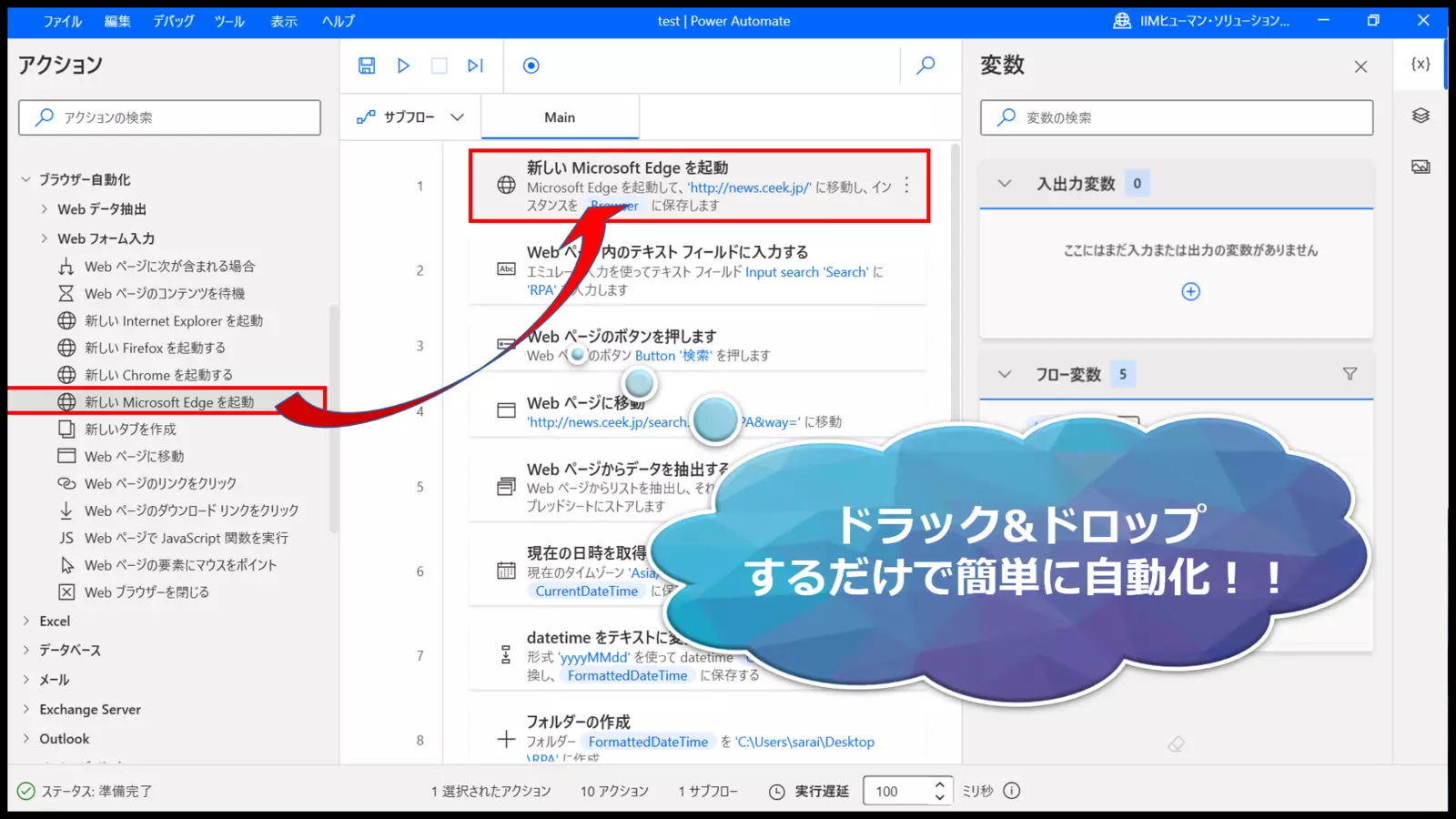This screenshot has height=819, width=1456.
Task: Click the actions pane scrollbar
Action: pyautogui.click(x=333, y=419)
